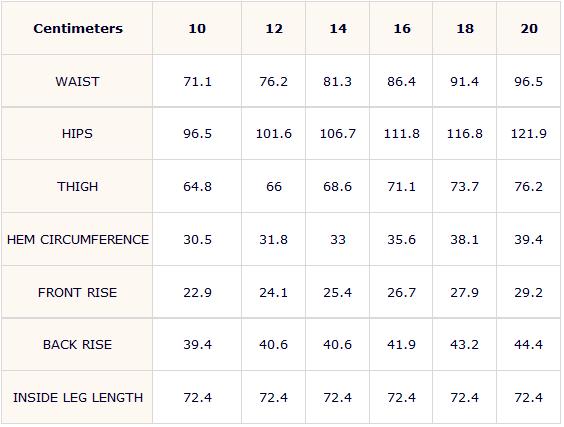
Task: Click the BACK RISE row label
Action: click(77, 345)
